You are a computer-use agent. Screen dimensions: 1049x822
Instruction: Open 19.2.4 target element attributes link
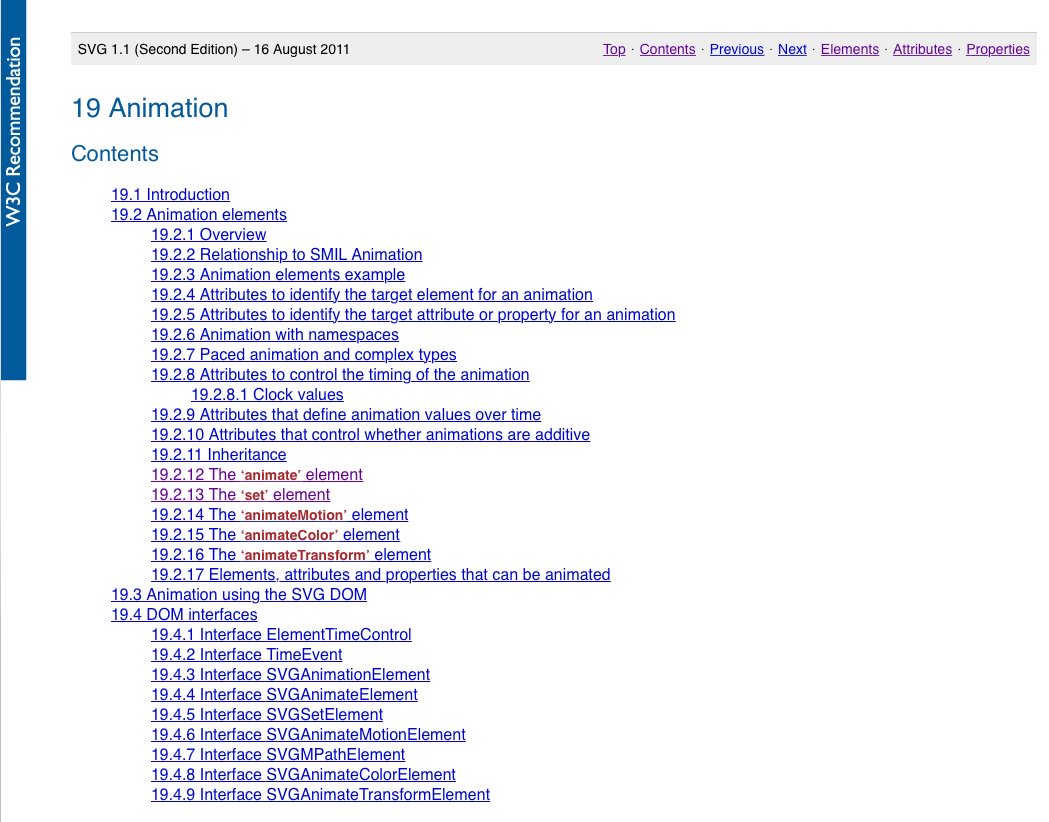click(372, 295)
